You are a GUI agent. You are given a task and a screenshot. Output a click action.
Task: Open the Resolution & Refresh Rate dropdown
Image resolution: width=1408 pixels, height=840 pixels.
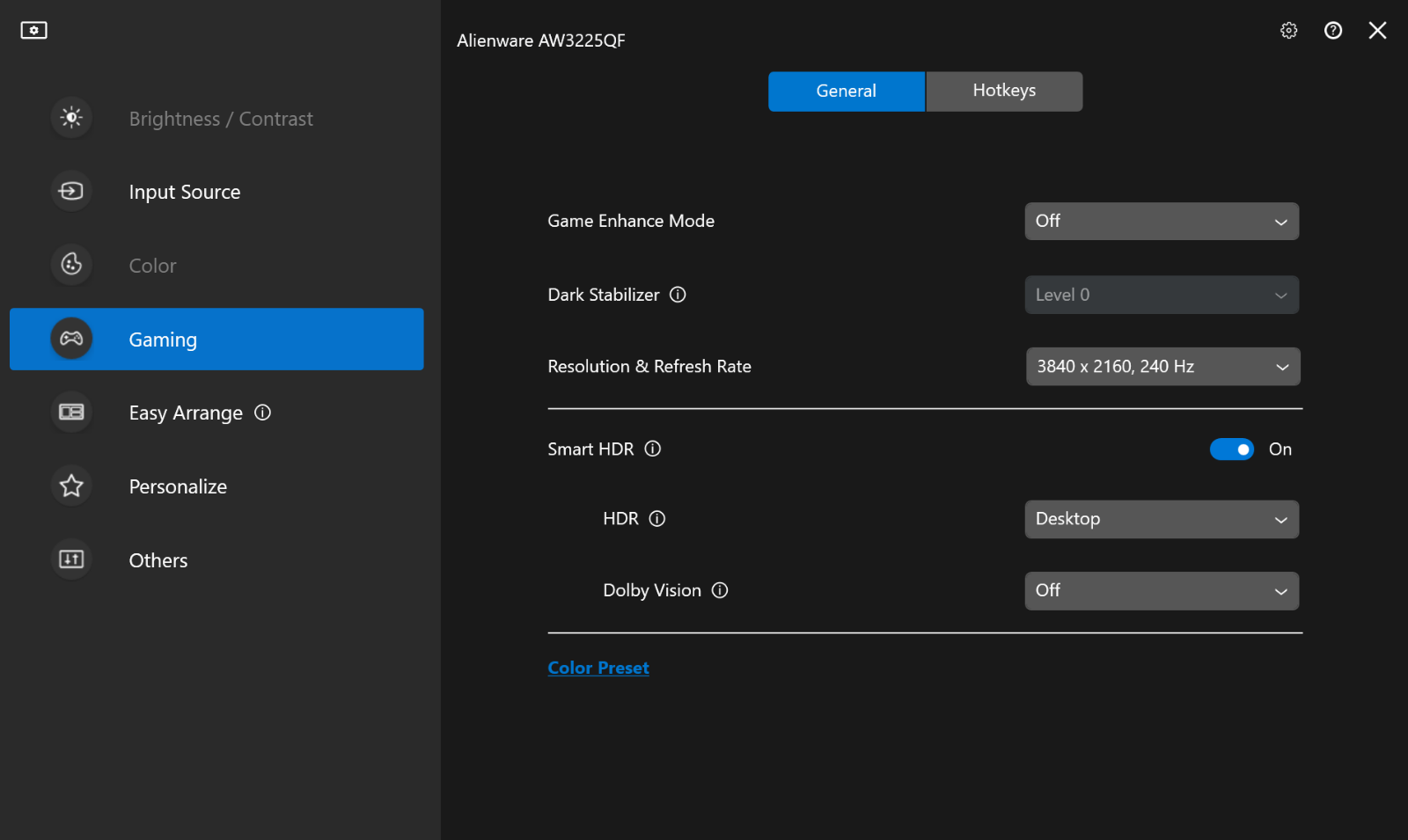[1162, 367]
